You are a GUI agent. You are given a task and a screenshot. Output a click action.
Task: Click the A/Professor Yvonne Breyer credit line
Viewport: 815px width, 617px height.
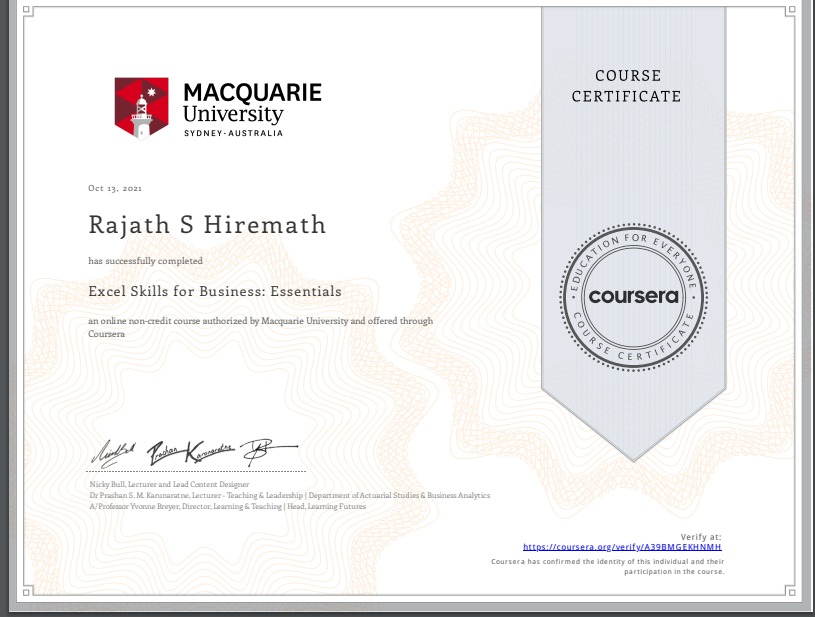(227, 506)
